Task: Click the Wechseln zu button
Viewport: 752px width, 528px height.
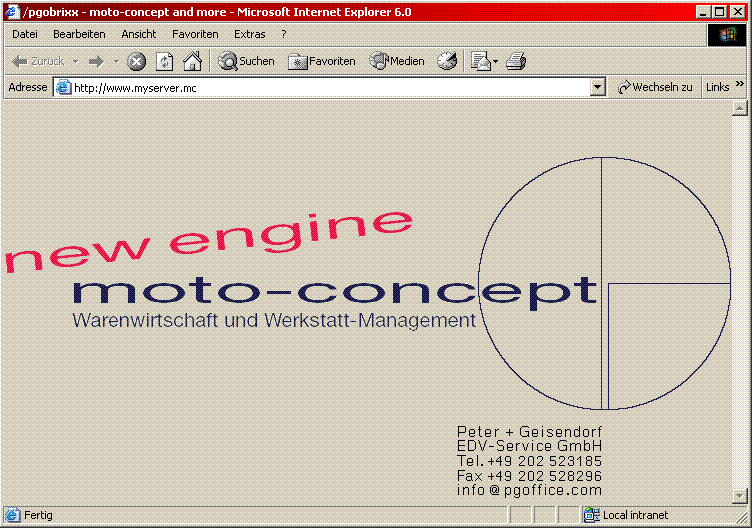Action: [656, 88]
